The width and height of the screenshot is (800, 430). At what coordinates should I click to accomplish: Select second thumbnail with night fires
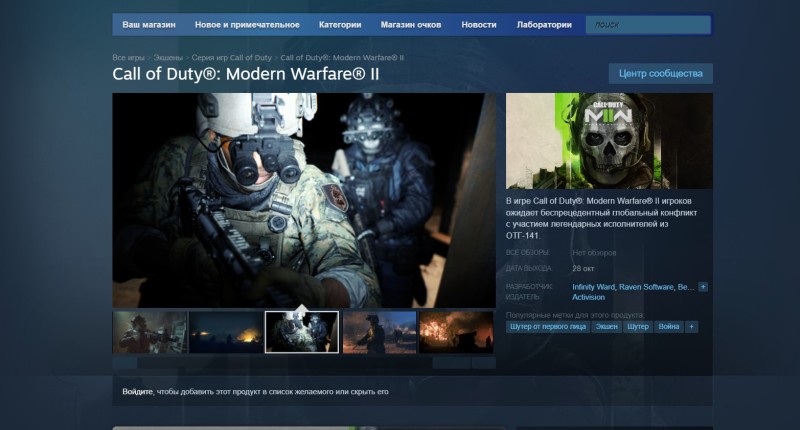(x=226, y=332)
